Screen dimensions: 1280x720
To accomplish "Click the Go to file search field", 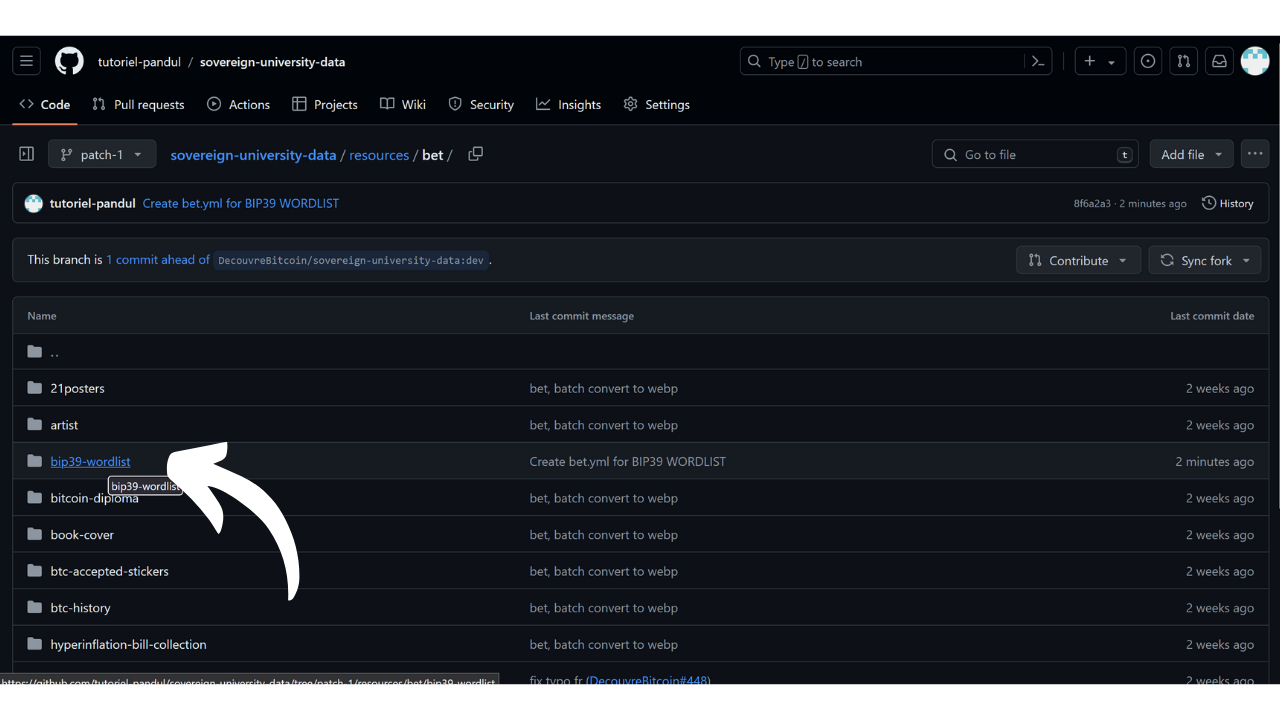I will coord(1035,154).
